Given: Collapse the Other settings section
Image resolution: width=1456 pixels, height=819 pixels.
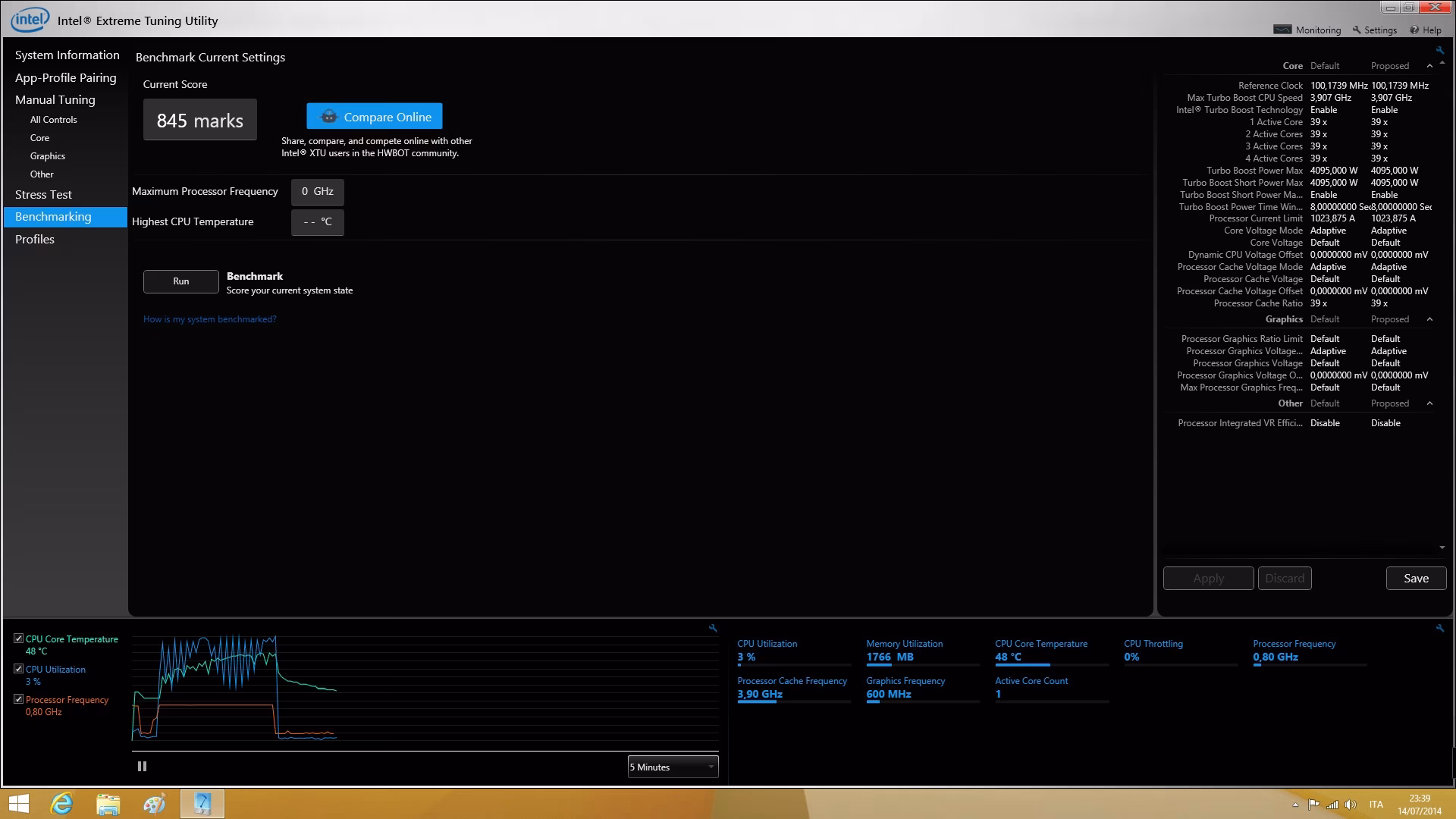Looking at the screenshot, I should [x=1429, y=403].
